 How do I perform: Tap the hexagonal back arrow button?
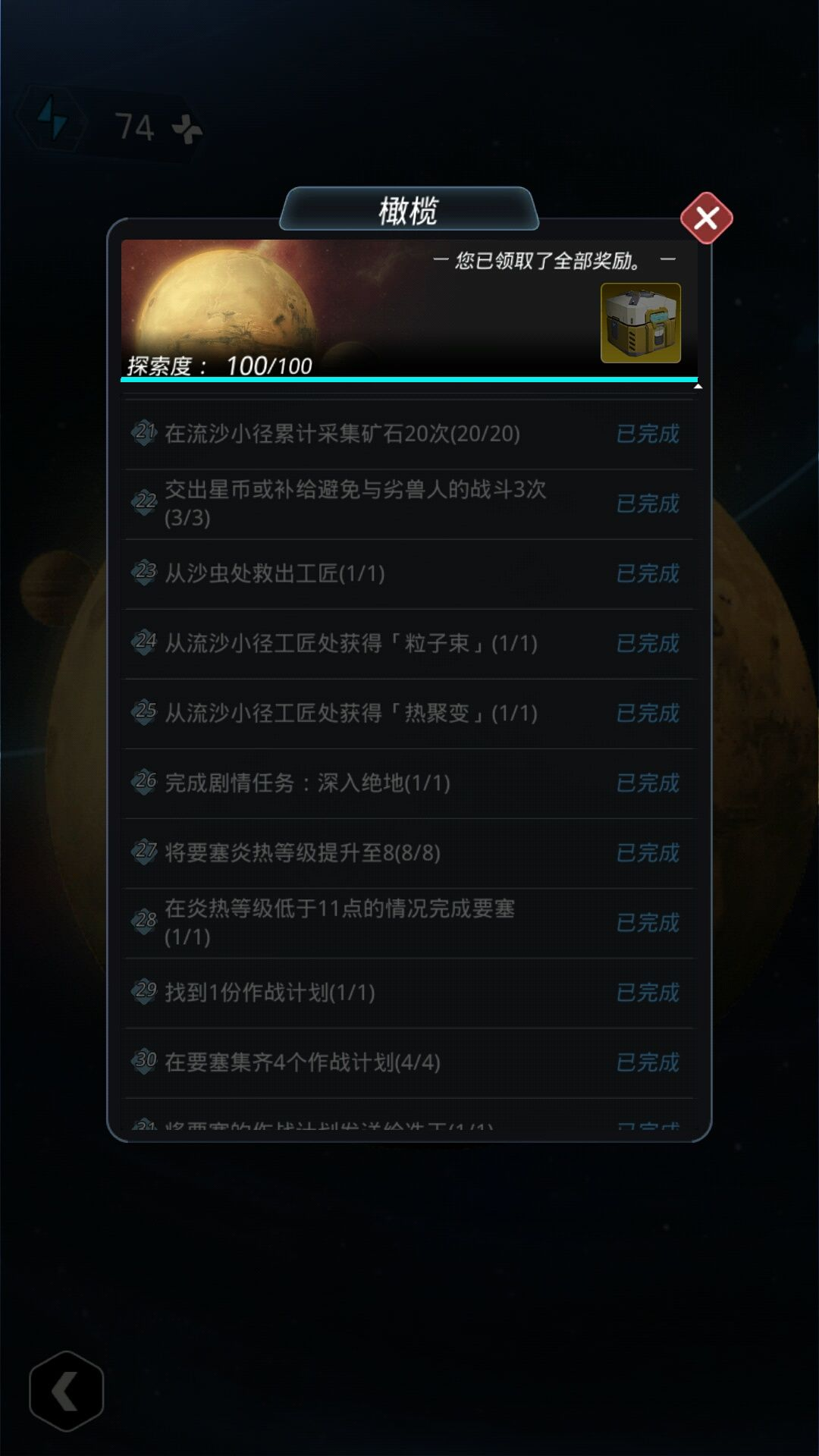[66, 1392]
